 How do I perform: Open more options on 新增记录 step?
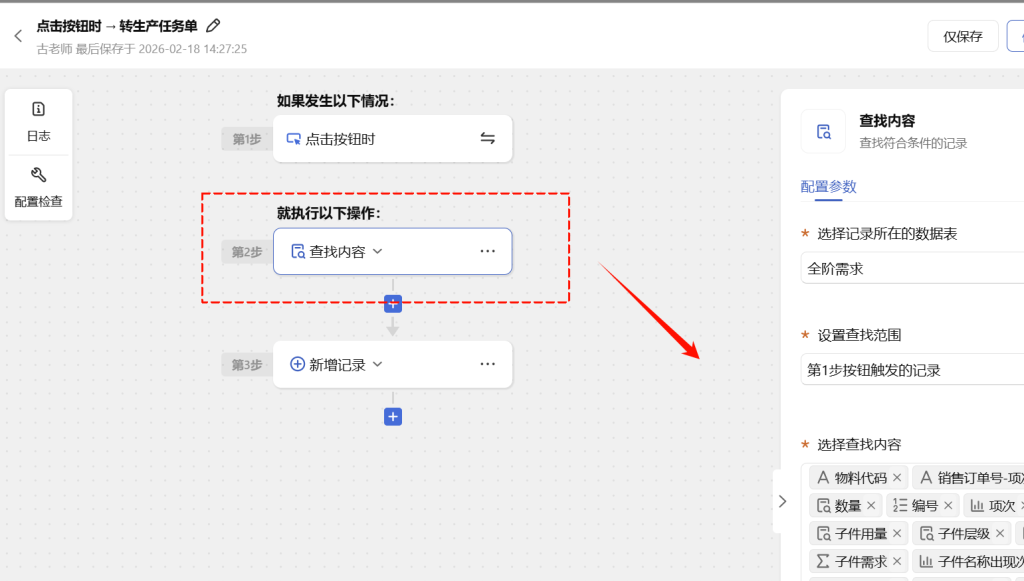coord(487,364)
